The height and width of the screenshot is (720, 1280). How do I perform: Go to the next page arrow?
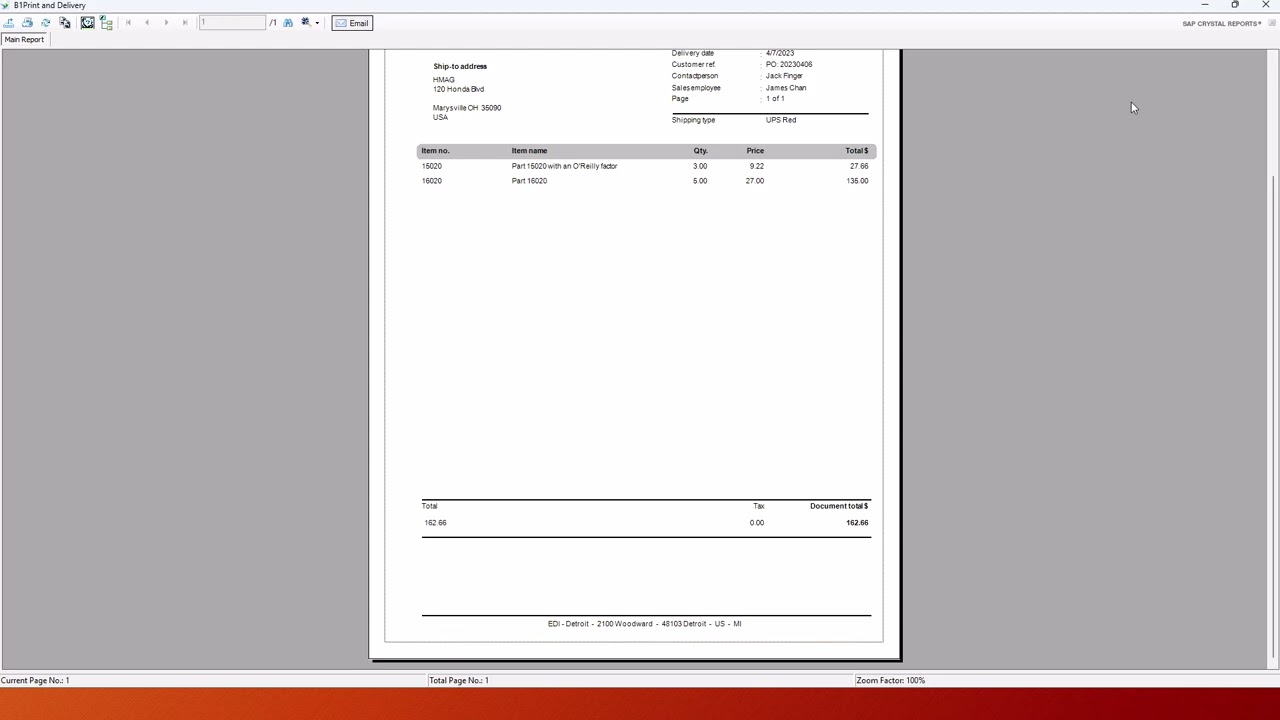tap(166, 23)
